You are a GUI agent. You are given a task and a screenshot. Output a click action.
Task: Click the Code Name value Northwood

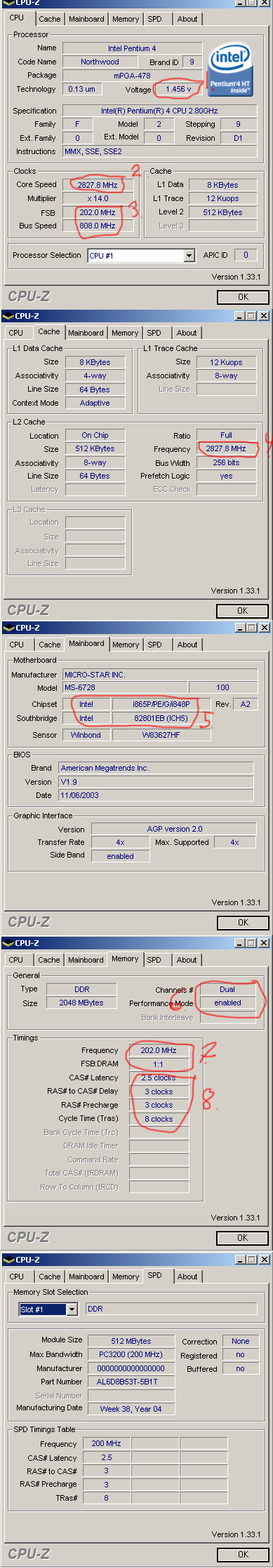pos(100,62)
